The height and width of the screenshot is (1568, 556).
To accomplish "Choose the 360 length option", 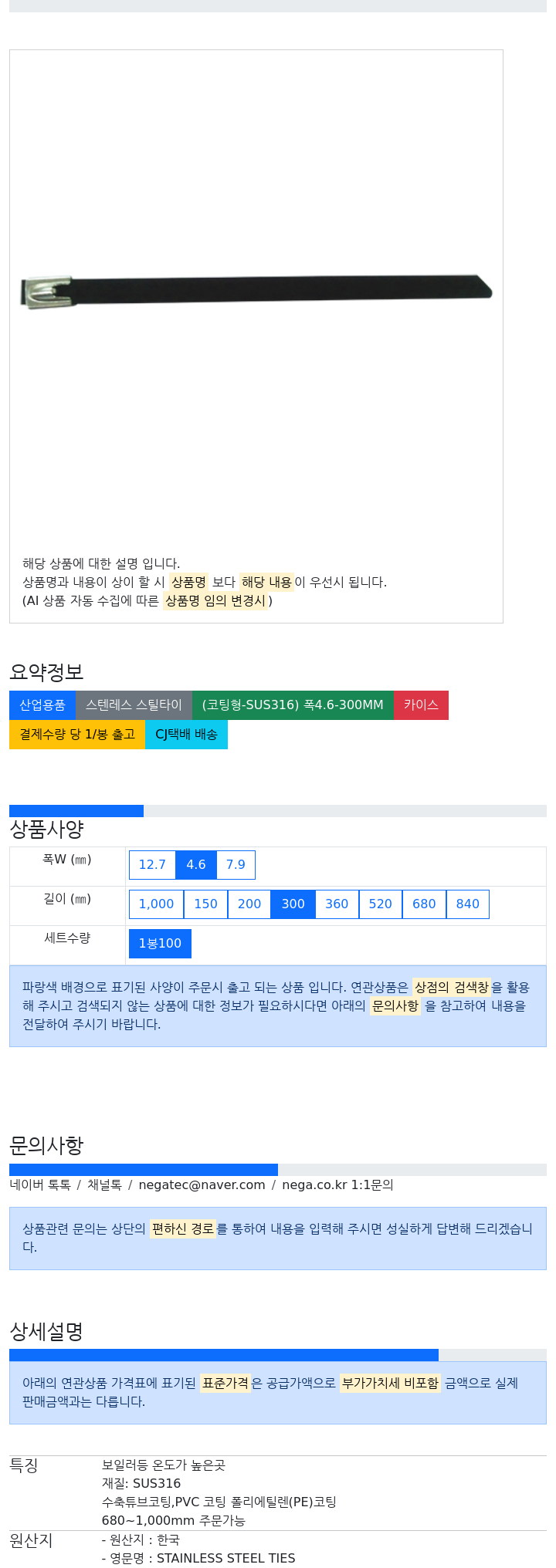I will [x=337, y=904].
